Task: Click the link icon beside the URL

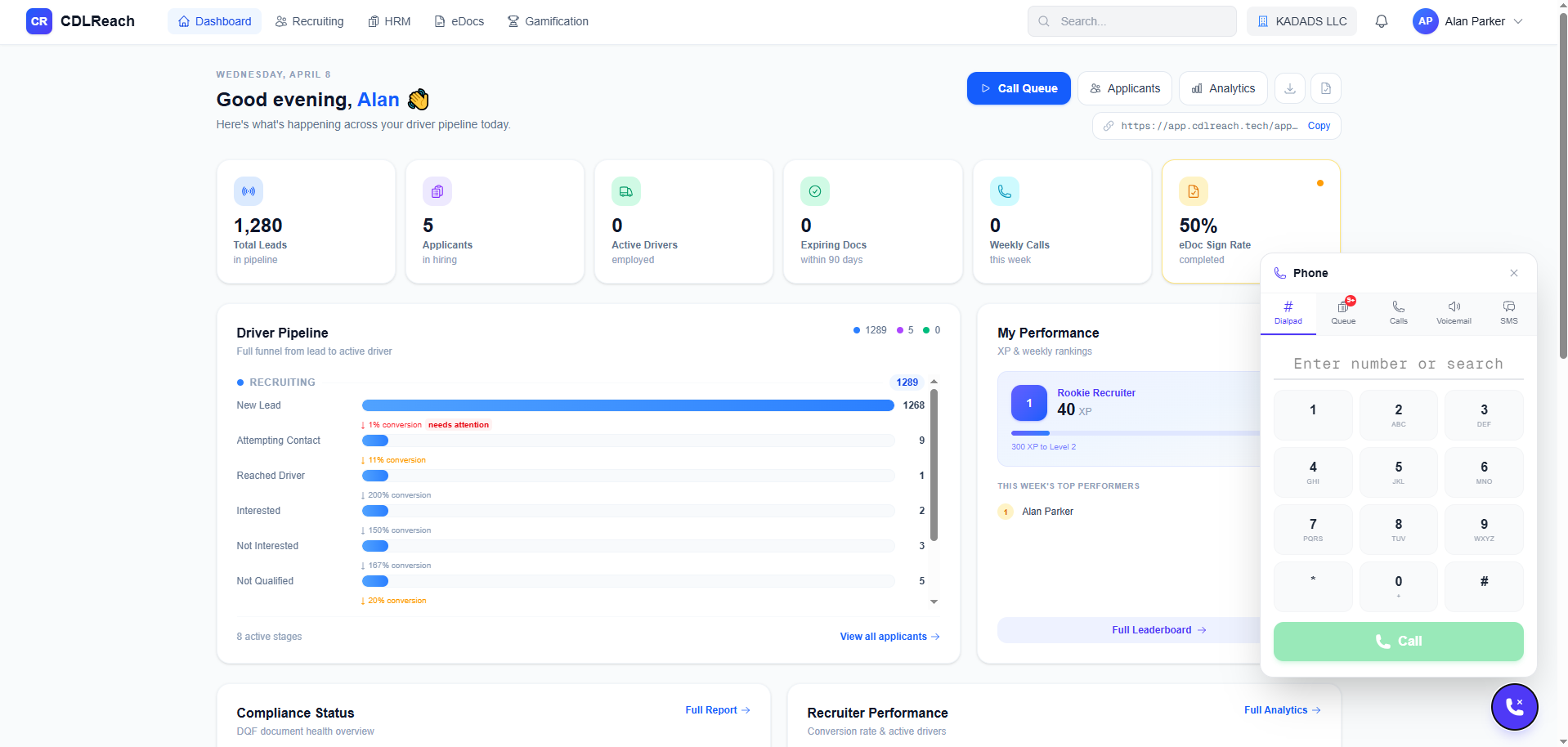Action: [1109, 126]
